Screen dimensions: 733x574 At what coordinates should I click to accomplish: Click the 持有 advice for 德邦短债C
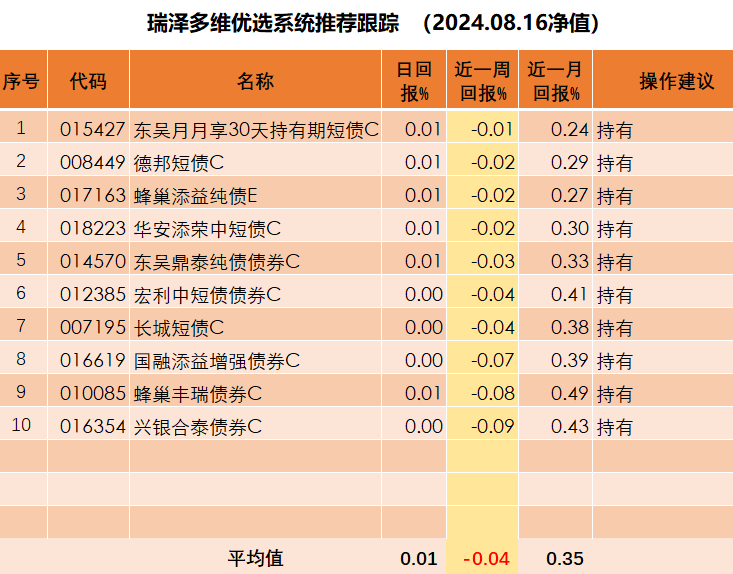click(x=615, y=163)
